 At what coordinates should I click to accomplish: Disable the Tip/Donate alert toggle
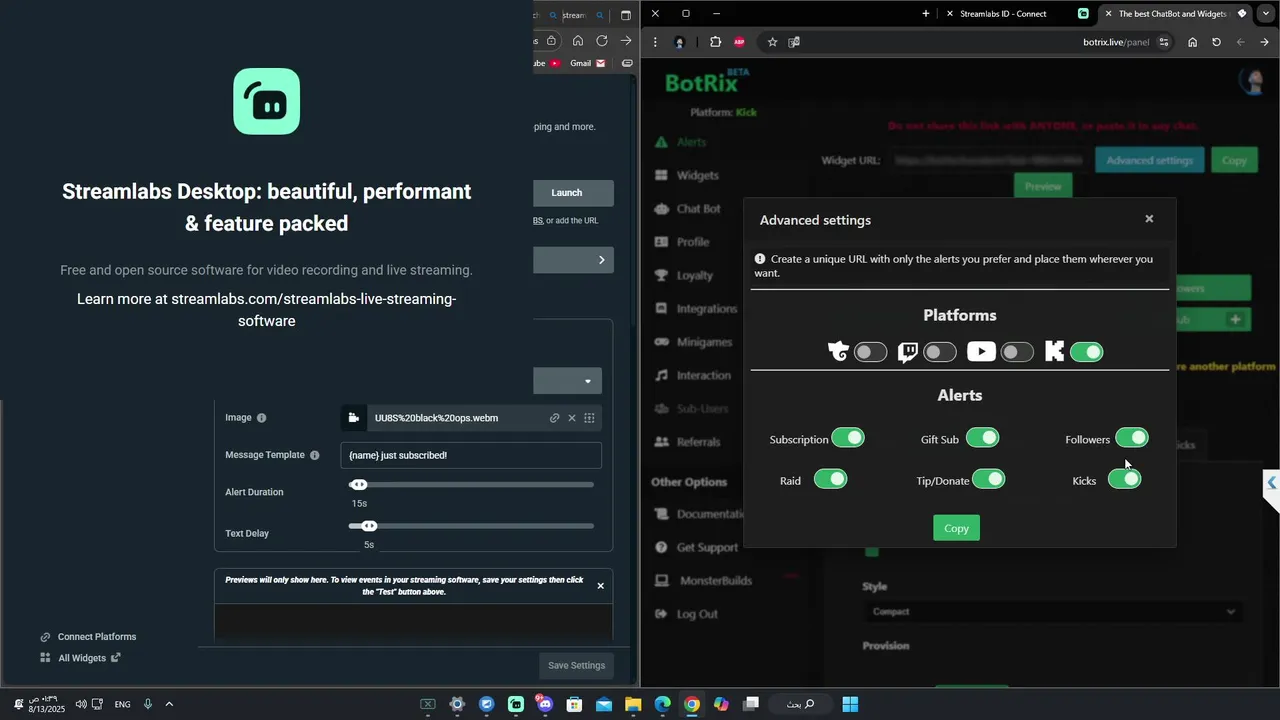pyautogui.click(x=989, y=479)
